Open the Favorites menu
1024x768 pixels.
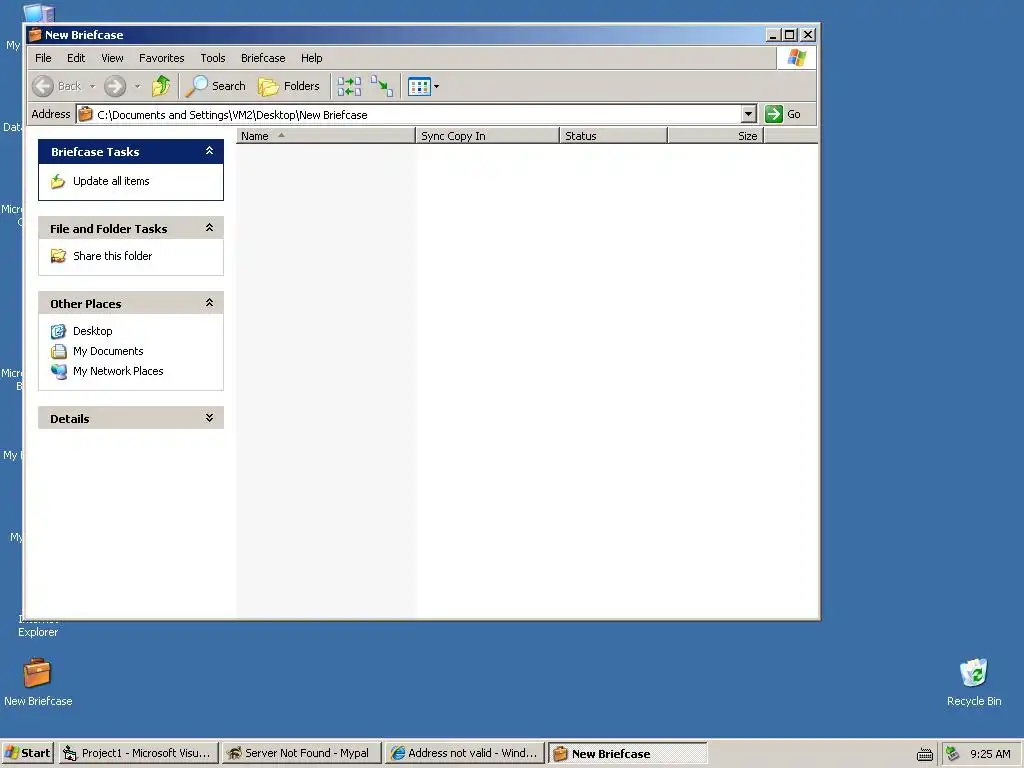[161, 58]
